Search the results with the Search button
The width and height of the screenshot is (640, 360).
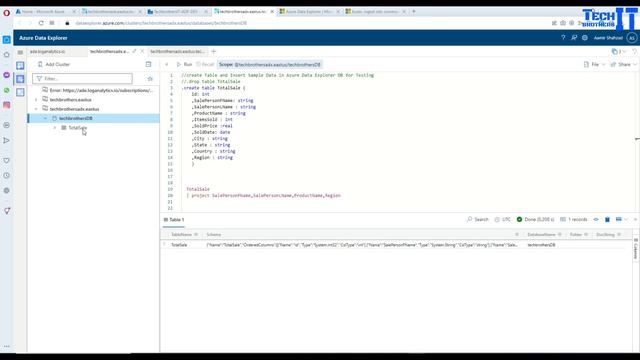478,220
